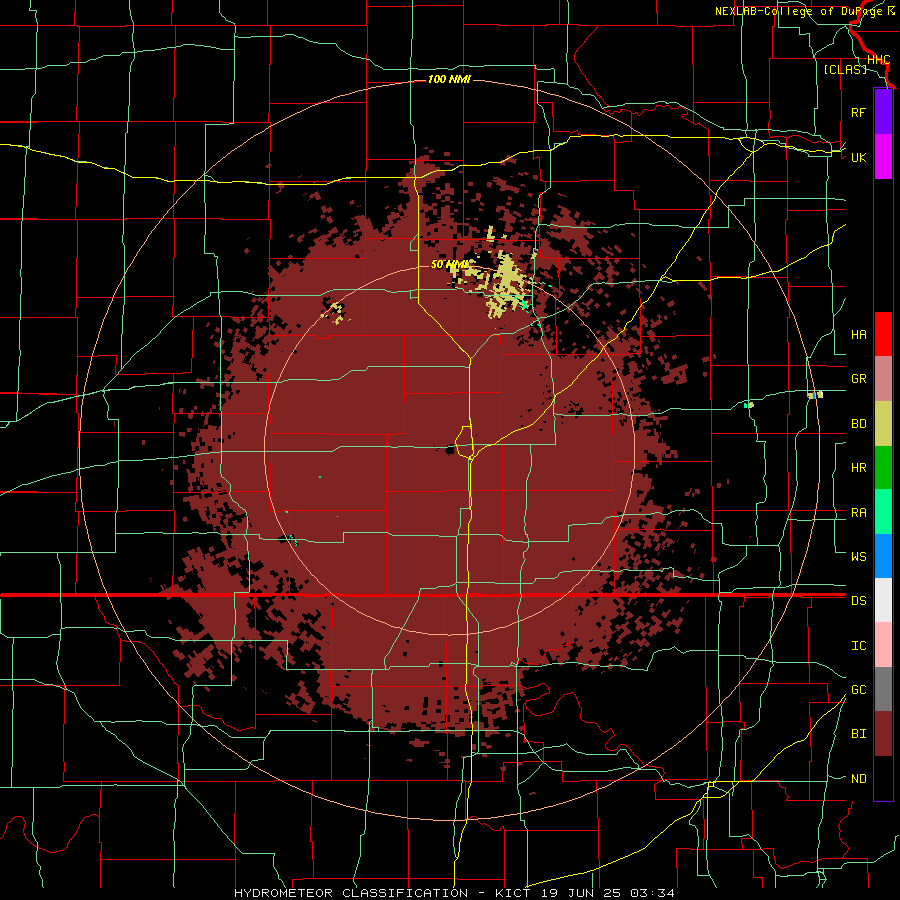Click the BD legend label
900x900 pixels.
pos(858,424)
